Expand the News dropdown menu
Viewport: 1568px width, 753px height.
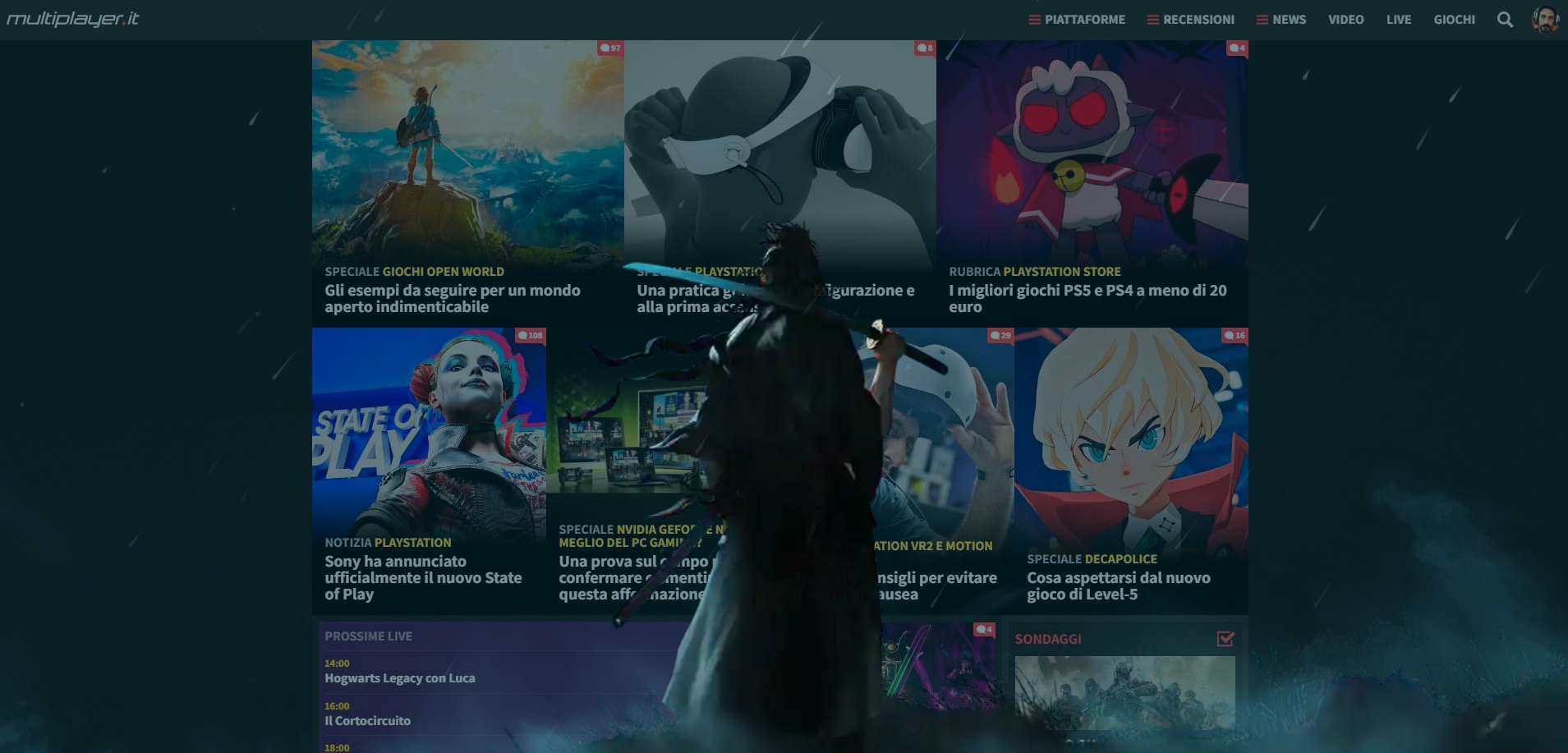coord(1281,20)
